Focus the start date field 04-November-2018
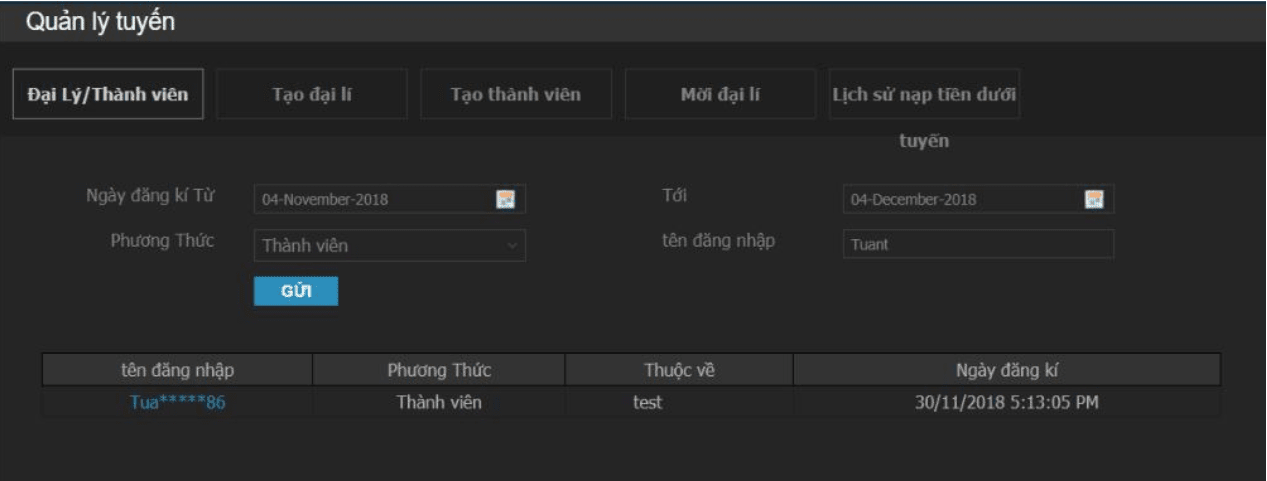Image resolution: width=1267 pixels, height=481 pixels. 390,199
